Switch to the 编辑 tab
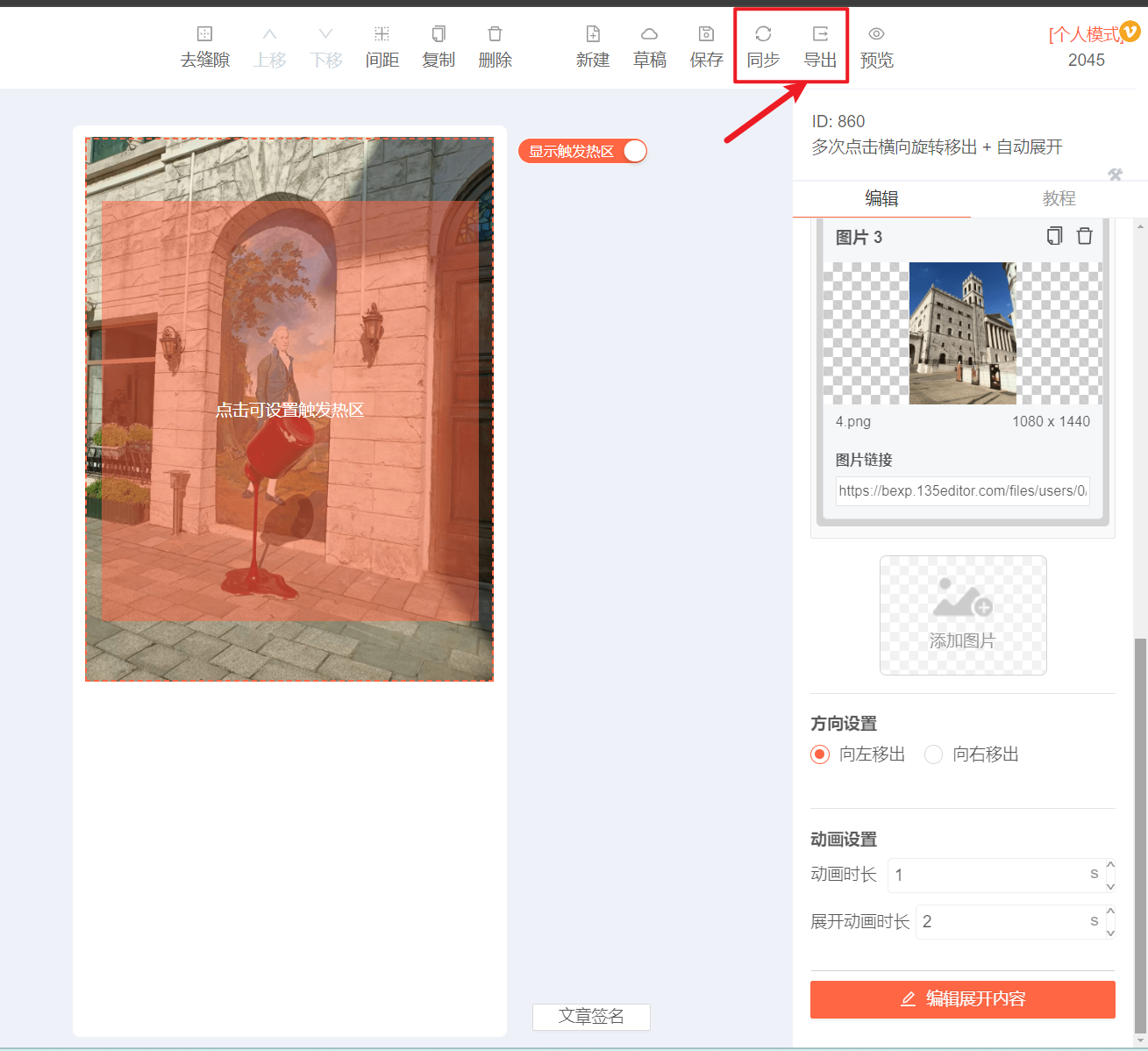Image resolution: width=1148 pixels, height=1051 pixels. tap(881, 198)
